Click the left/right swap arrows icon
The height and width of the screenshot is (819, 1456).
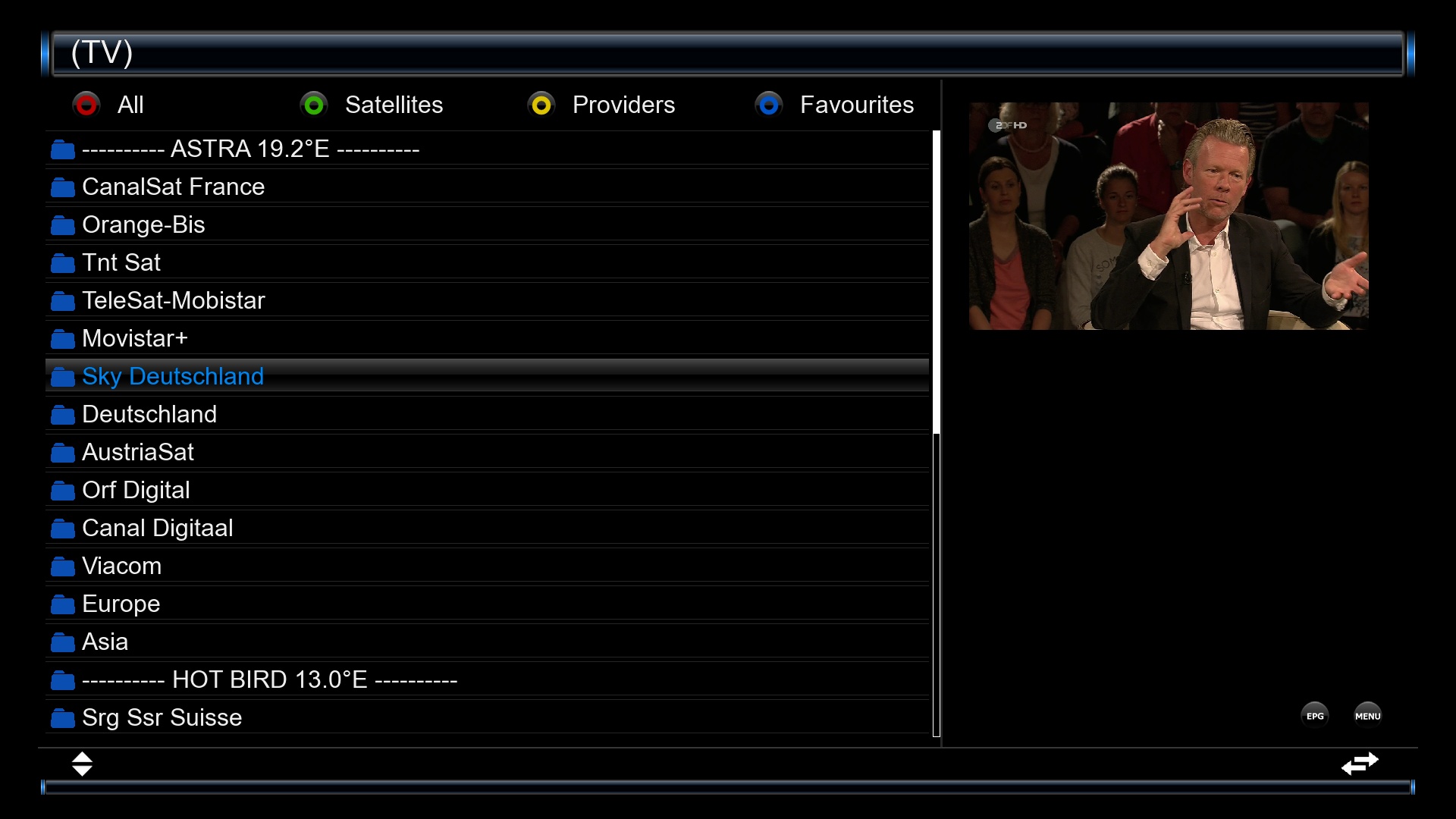coord(1360,763)
